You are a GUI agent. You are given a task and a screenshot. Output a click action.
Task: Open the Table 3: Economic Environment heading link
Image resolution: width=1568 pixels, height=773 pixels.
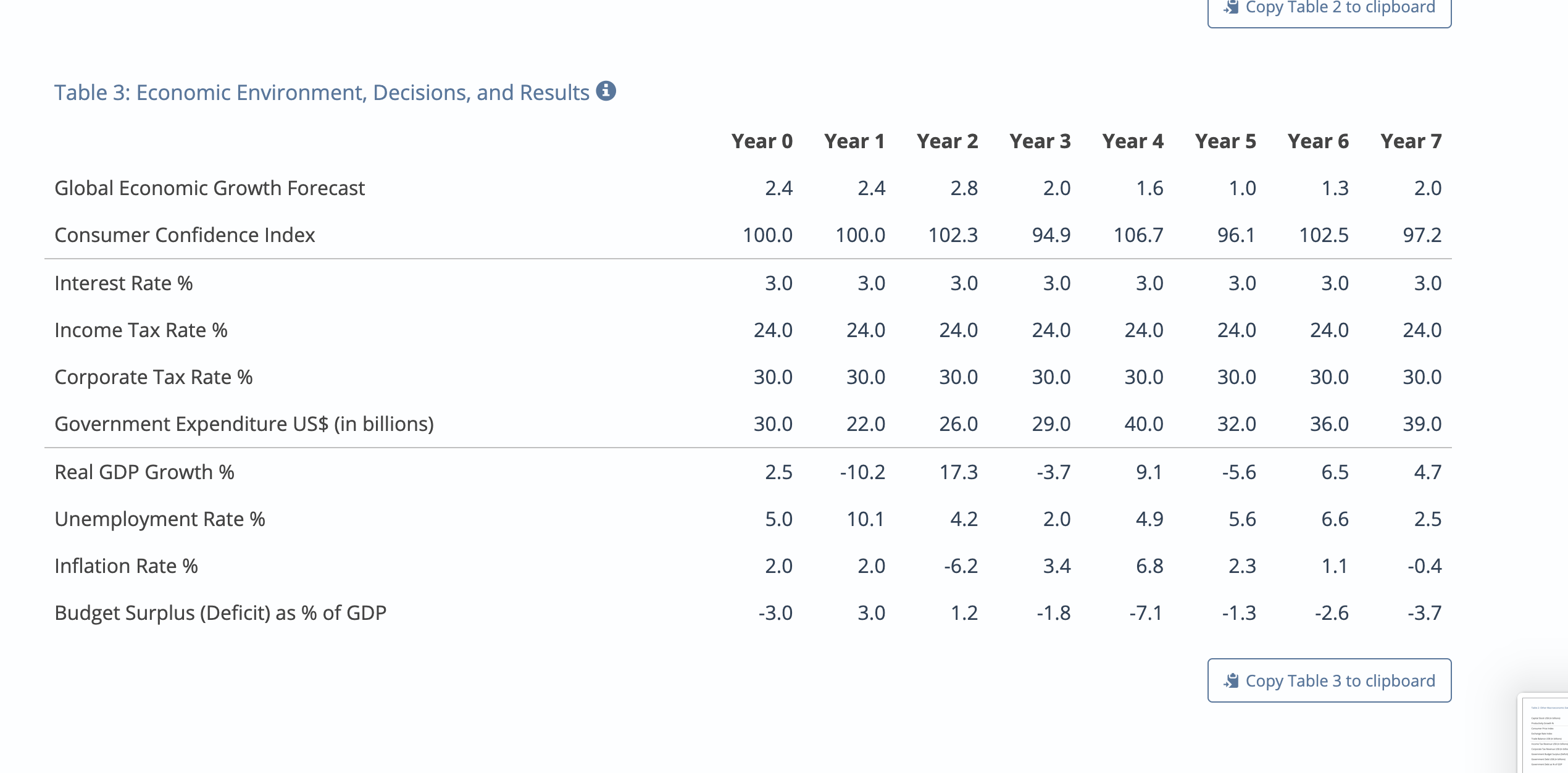pos(321,92)
